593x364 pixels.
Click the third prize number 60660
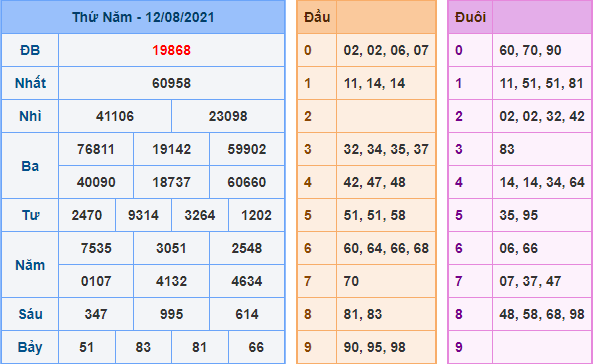tap(247, 182)
